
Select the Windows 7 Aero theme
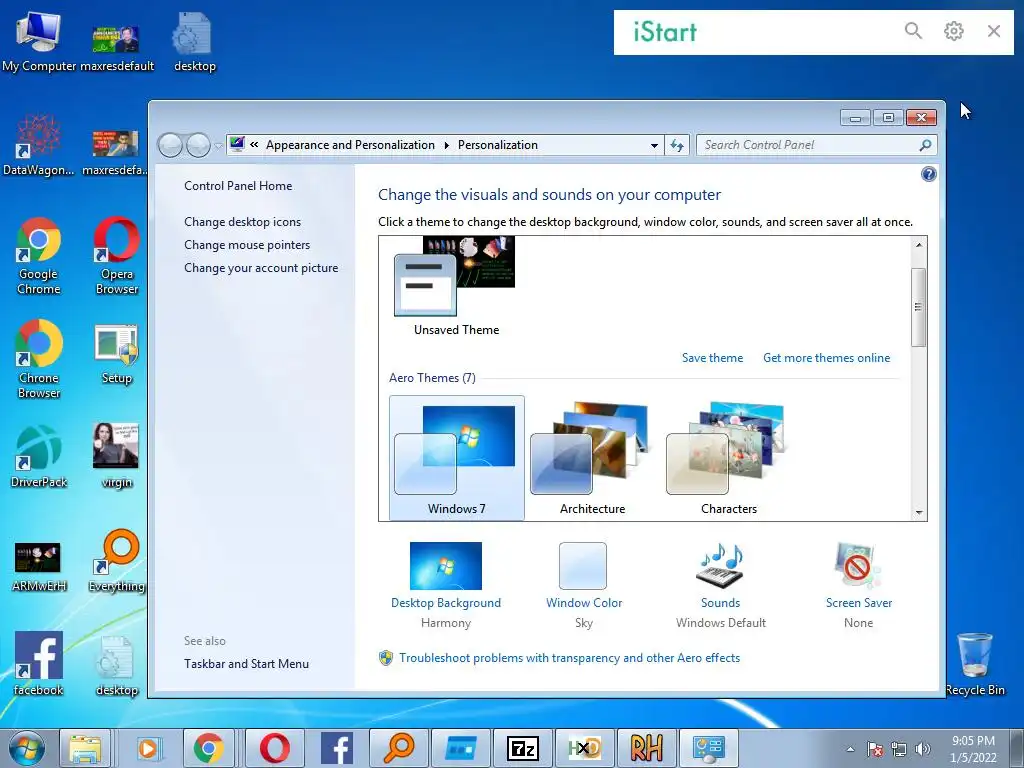coord(456,458)
